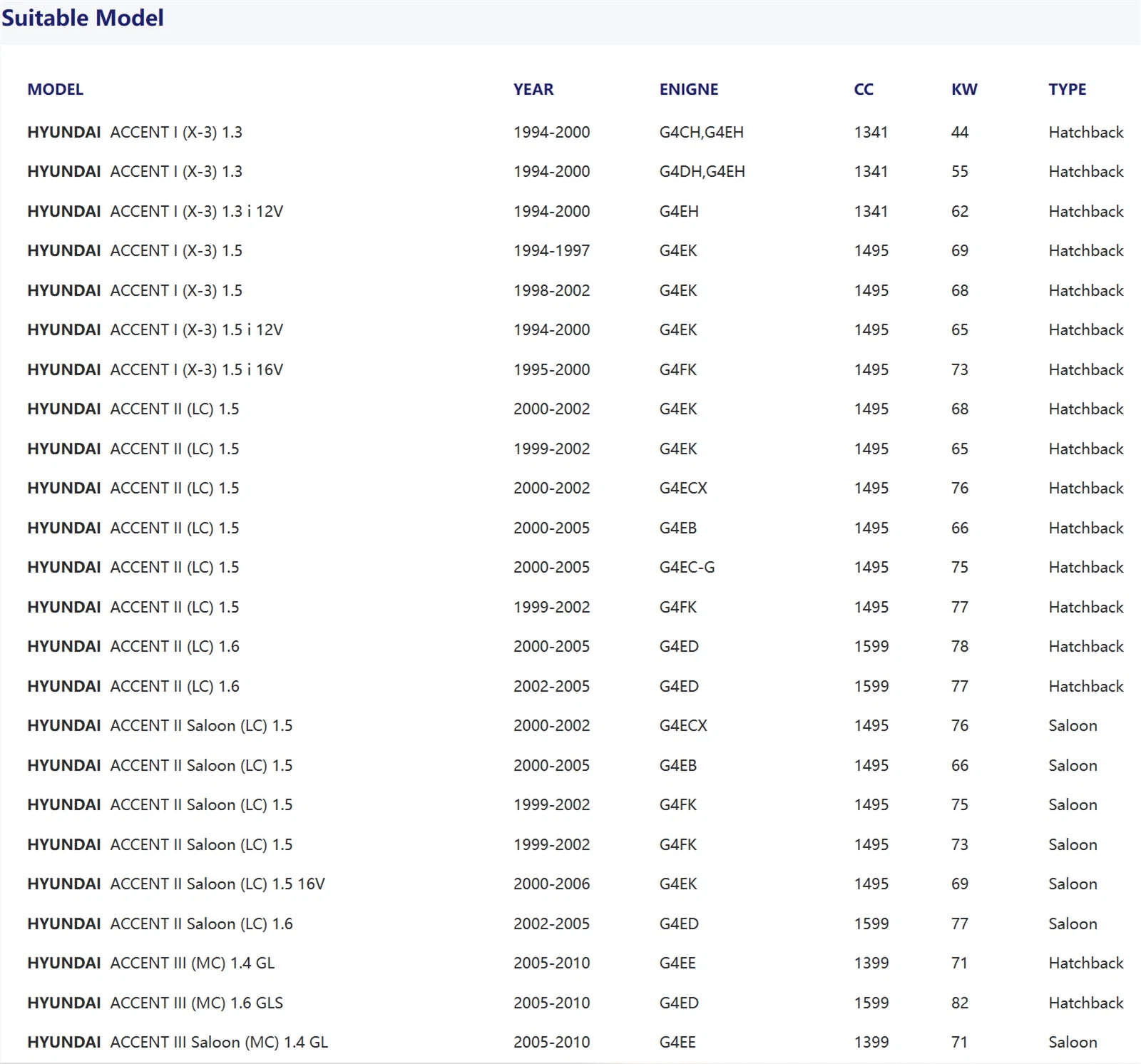Viewport: 1141px width, 1064px height.
Task: Click KW value 44
Action: click(x=960, y=132)
